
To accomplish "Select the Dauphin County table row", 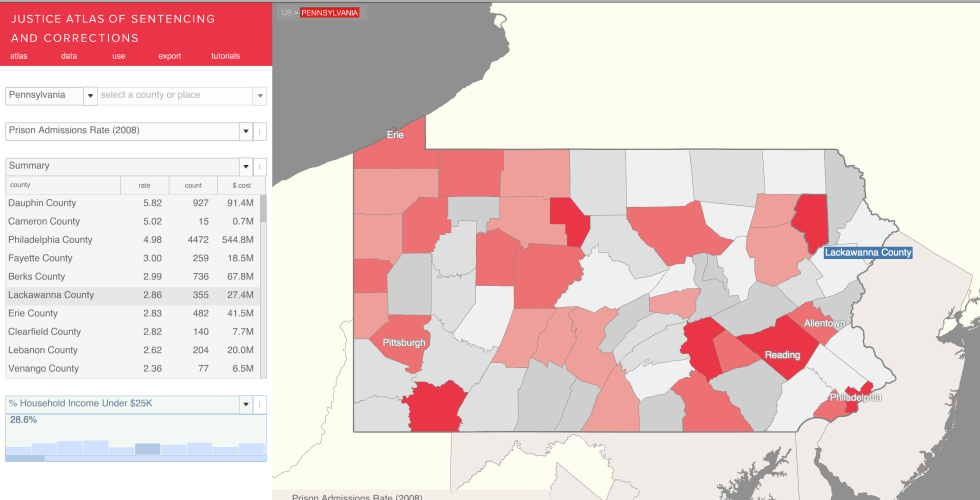I will point(133,203).
